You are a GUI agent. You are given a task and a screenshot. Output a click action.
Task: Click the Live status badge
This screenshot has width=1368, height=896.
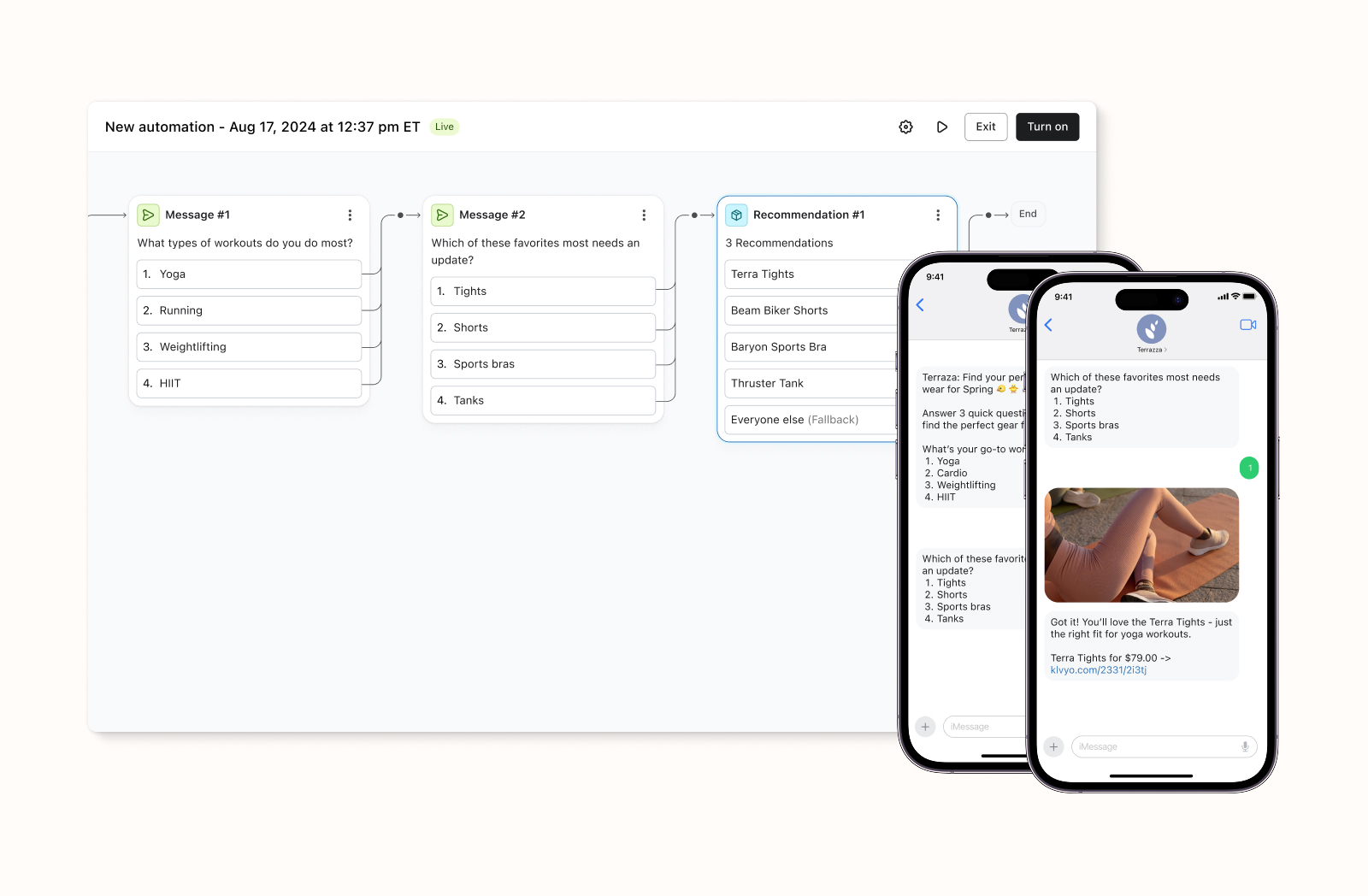click(444, 127)
